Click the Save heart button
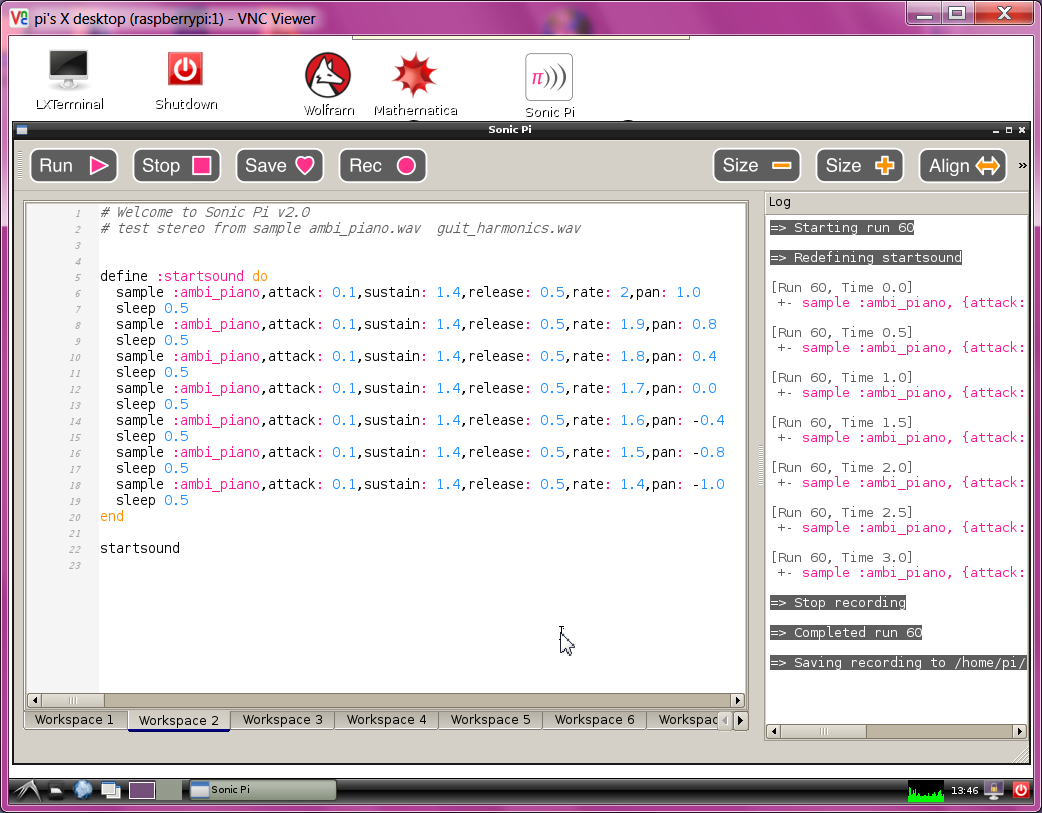This screenshot has height=813, width=1042. [280, 166]
